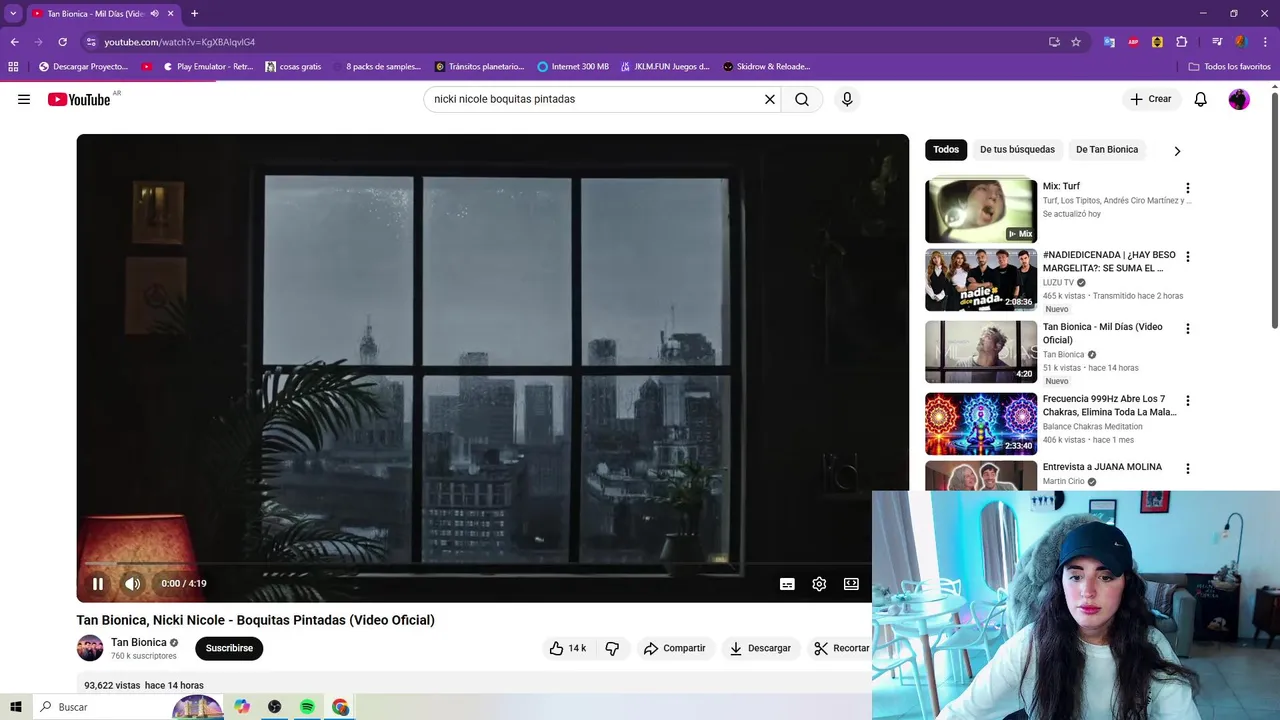The height and width of the screenshot is (720, 1280).
Task: Start voice search with microphone icon
Action: pos(847,99)
